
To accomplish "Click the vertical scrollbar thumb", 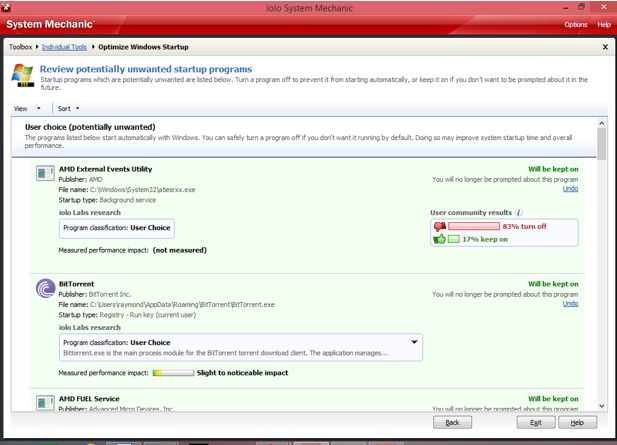I will tap(602, 144).
